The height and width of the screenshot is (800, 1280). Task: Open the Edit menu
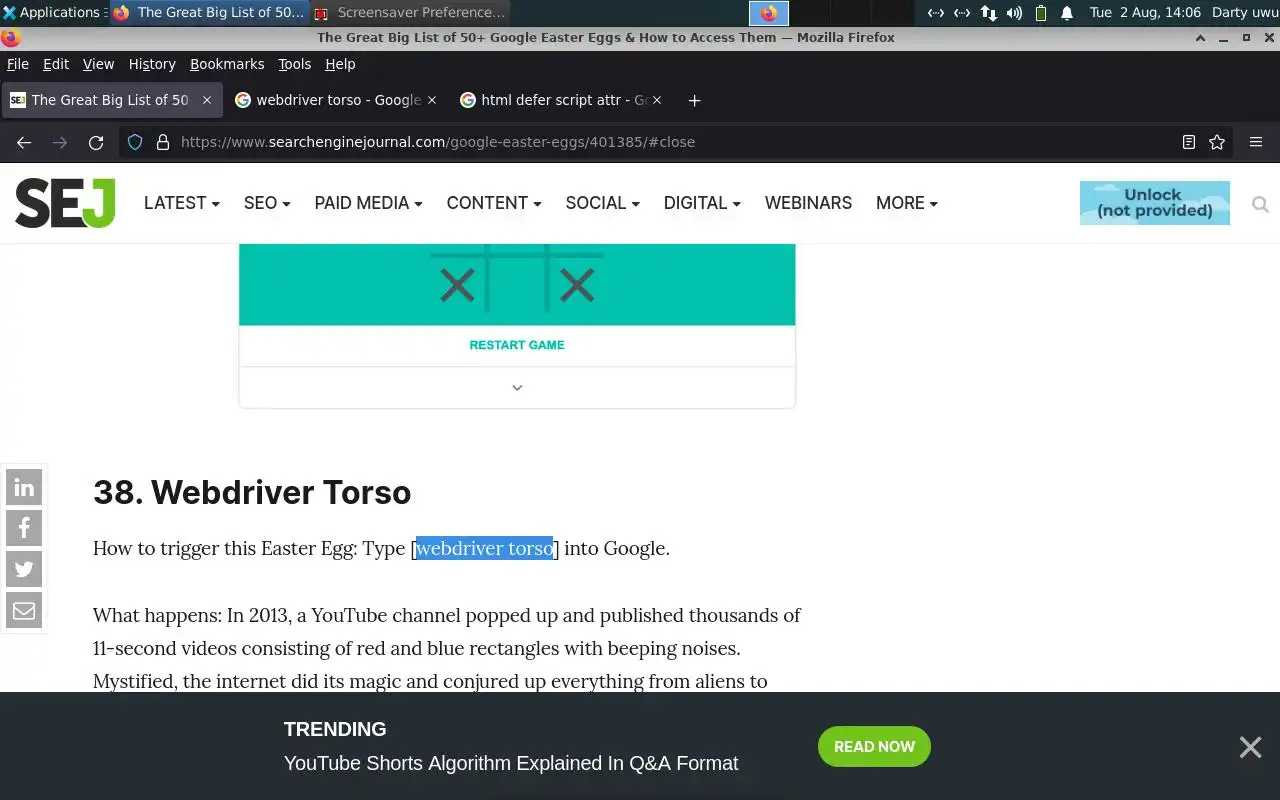pos(56,64)
